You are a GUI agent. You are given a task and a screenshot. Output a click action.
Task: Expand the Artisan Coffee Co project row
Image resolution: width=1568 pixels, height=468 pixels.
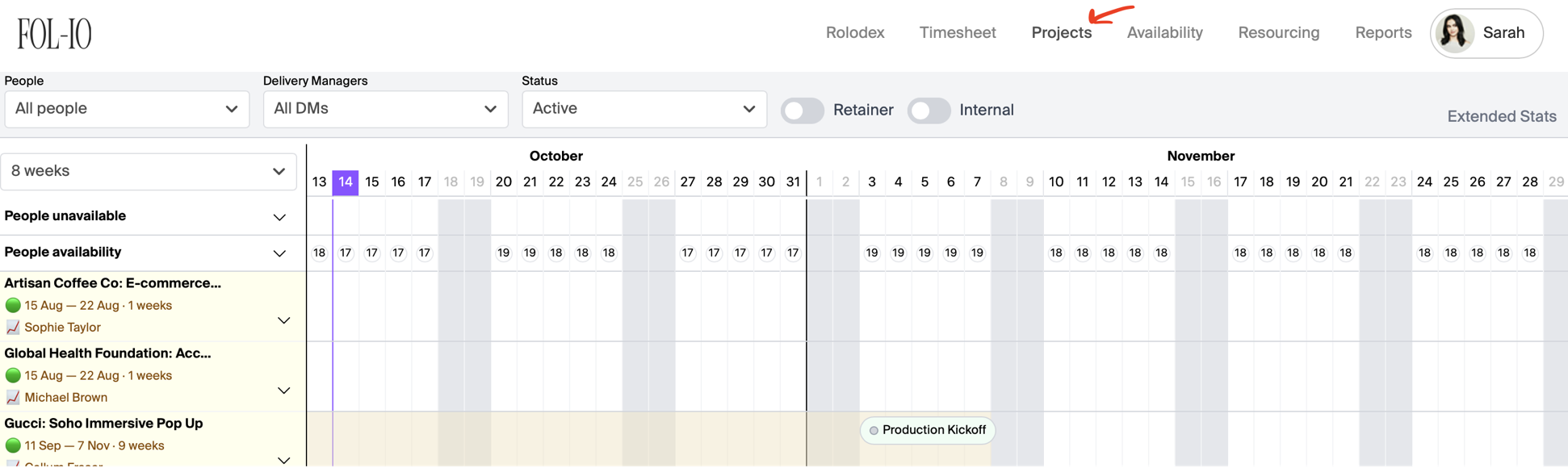coord(284,320)
